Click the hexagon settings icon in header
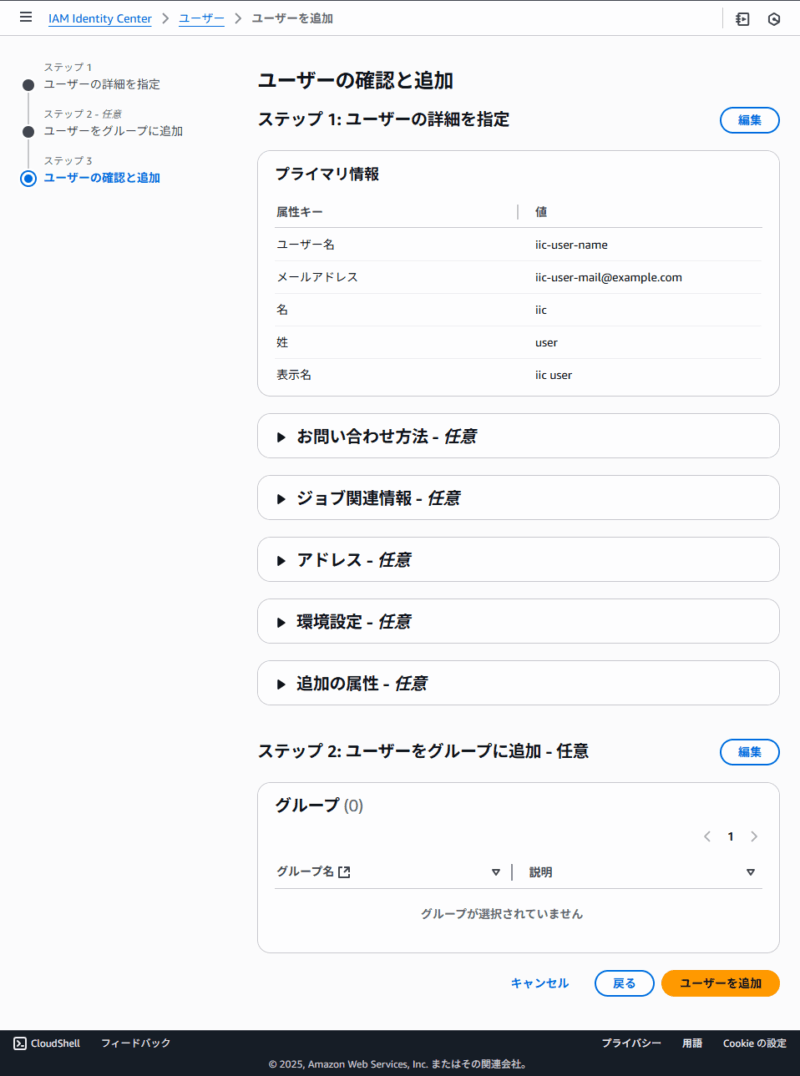Screen dimensions: 800x1076 click(x=774, y=19)
